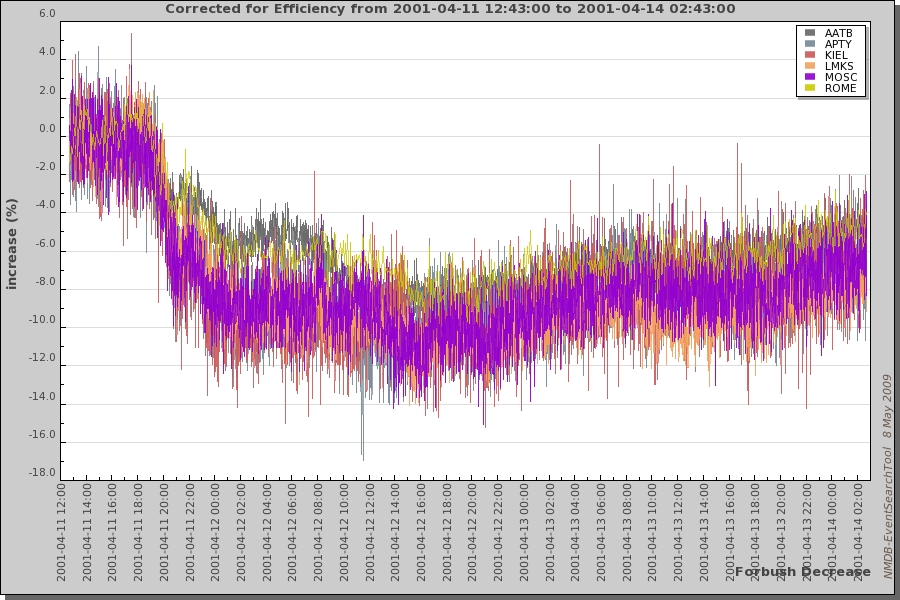
Task: Click the chart title 'Corrected for Efficiency'
Action: click(450, 9)
